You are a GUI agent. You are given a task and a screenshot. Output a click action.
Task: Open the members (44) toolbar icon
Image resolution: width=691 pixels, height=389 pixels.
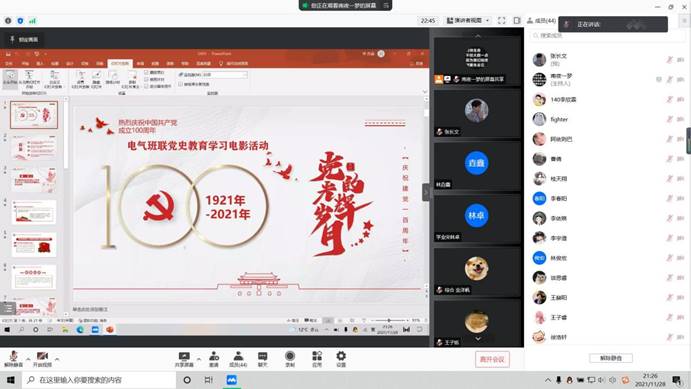click(238, 359)
